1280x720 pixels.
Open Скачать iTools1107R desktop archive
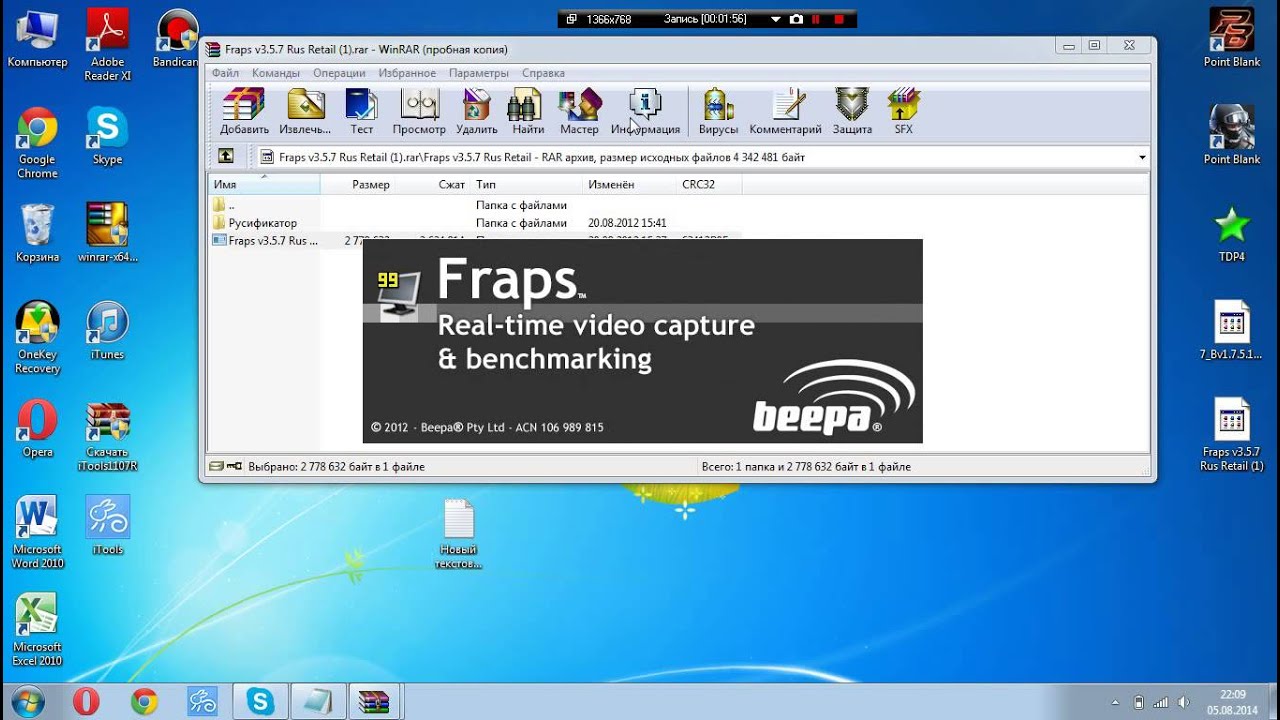(x=107, y=436)
